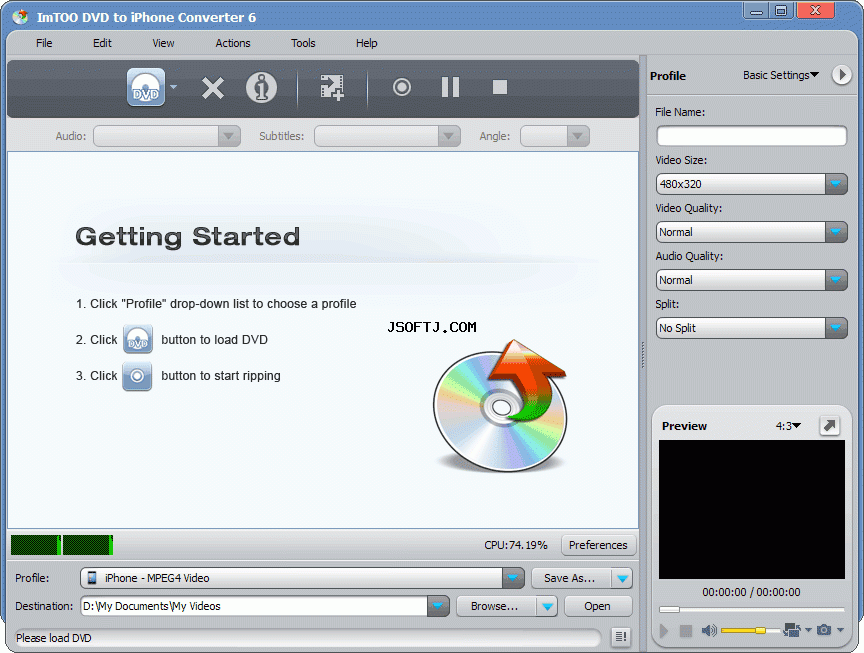The image size is (864, 653).
Task: Click the rip icon in Getting Started step 3
Action: pos(137,376)
